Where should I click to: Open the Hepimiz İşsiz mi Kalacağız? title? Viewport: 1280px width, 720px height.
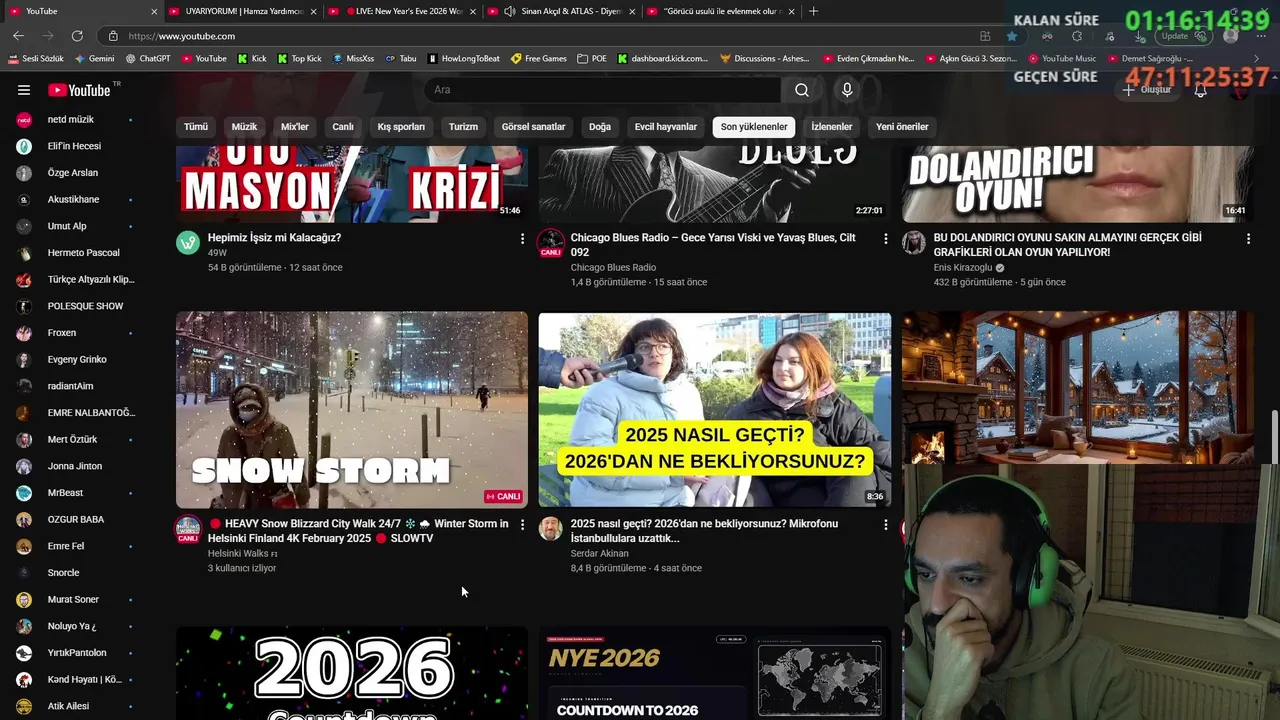[274, 238]
